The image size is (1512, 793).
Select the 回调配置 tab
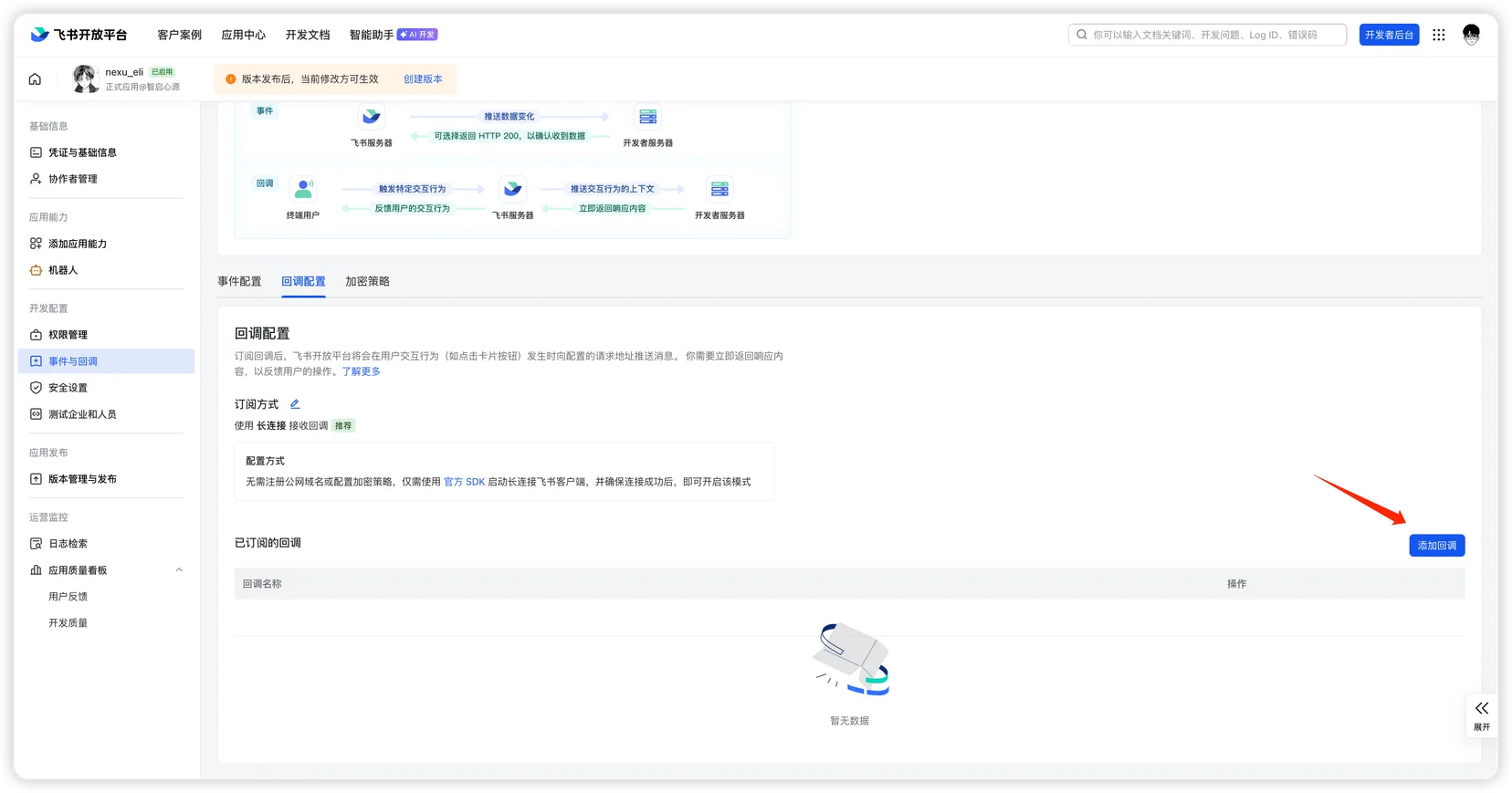[x=303, y=281]
